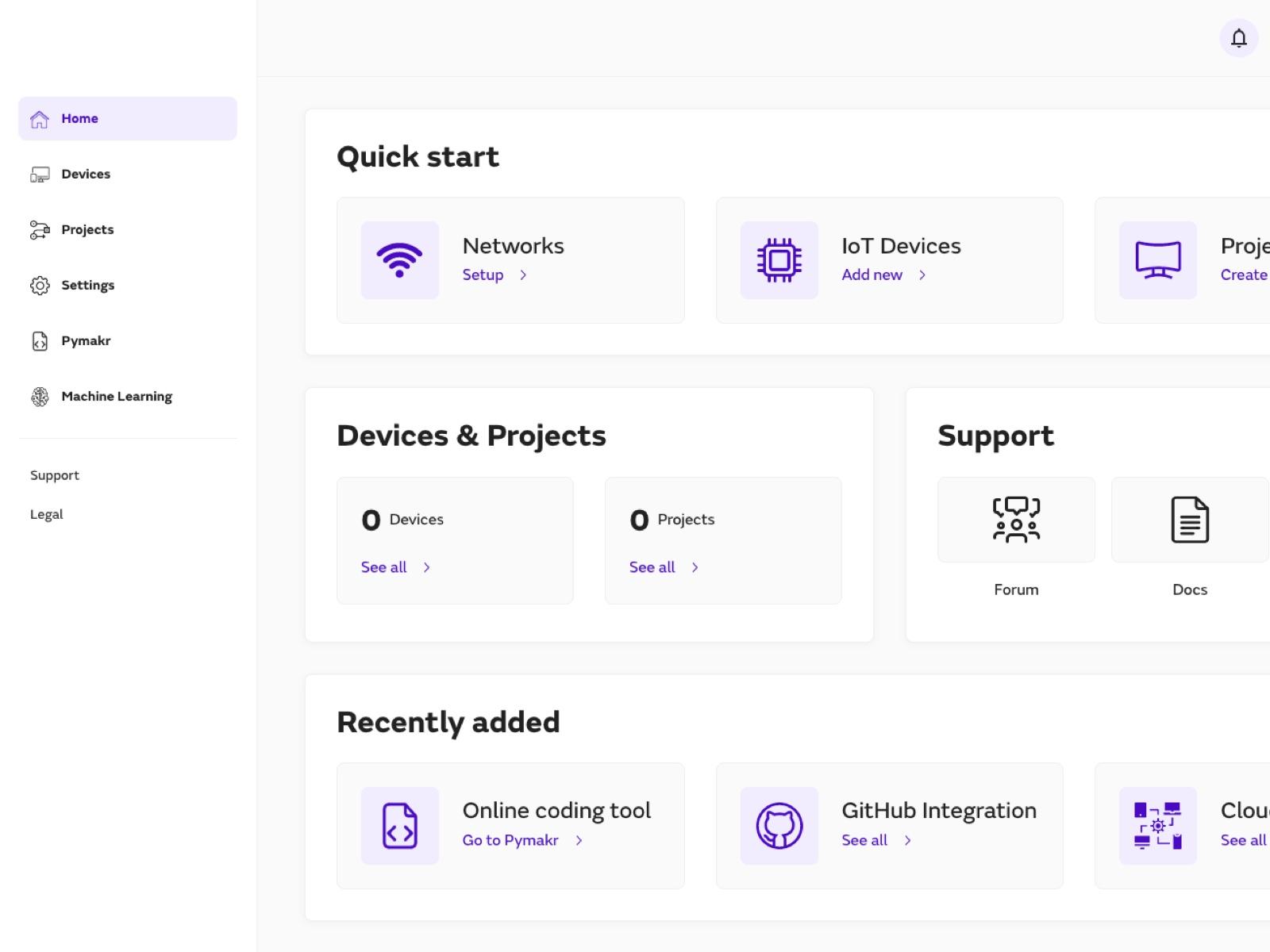Click the Devices monitor icon in sidebar

(x=40, y=175)
